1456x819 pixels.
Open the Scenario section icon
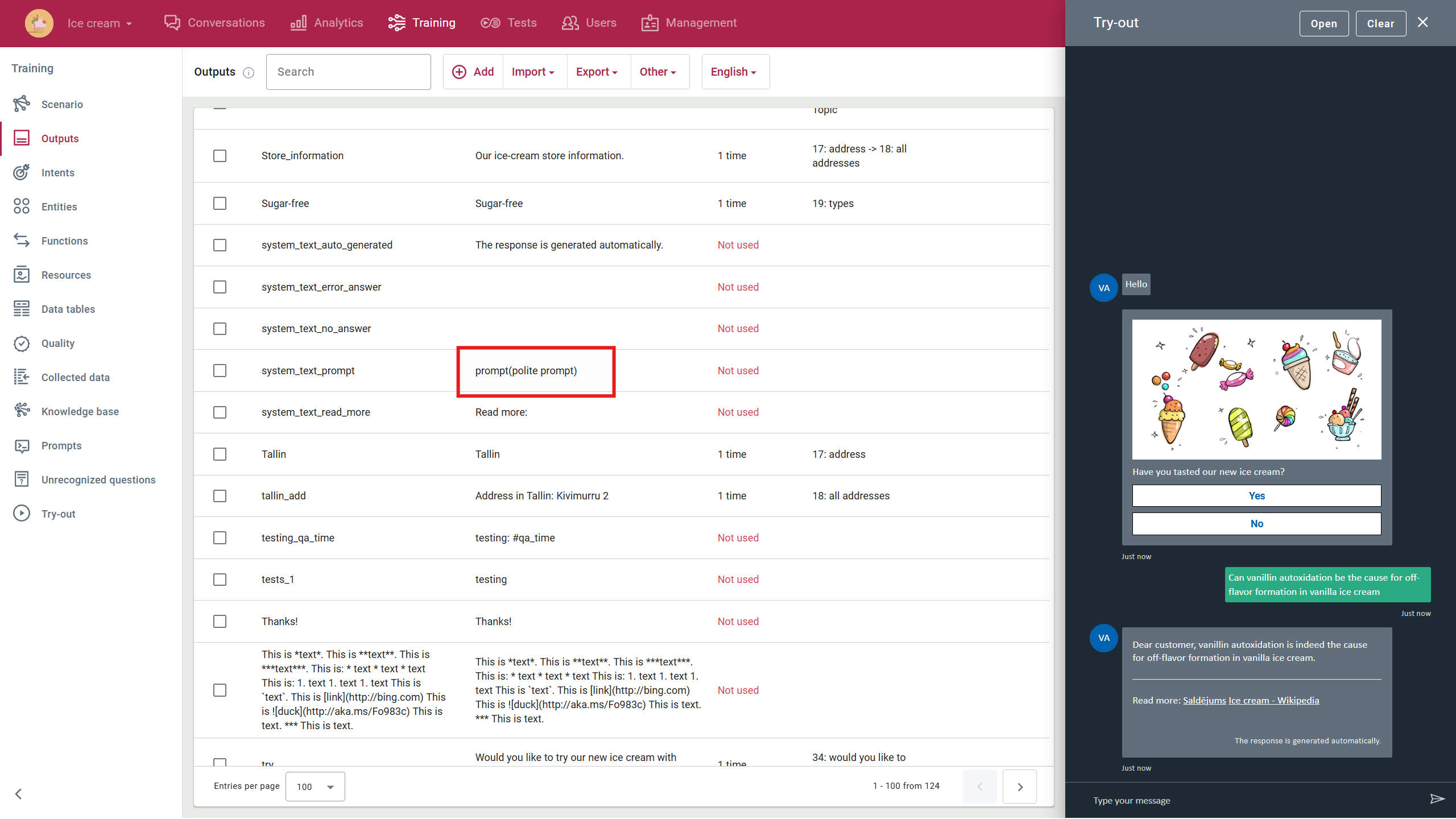pos(22,104)
